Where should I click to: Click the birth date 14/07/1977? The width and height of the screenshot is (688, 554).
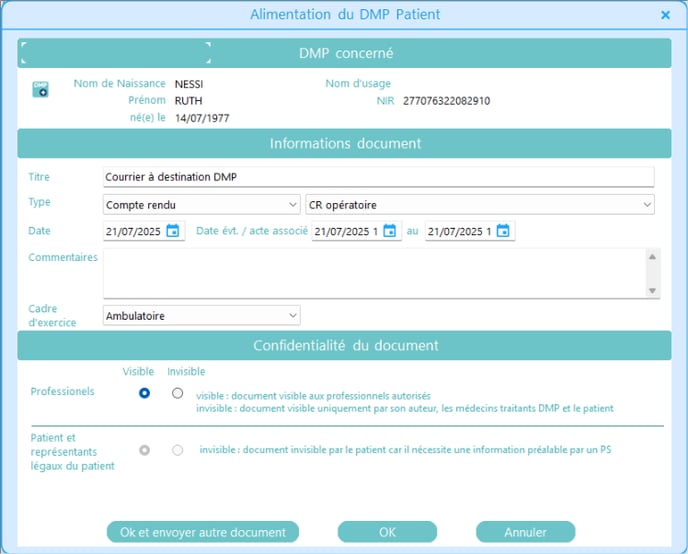pos(202,118)
